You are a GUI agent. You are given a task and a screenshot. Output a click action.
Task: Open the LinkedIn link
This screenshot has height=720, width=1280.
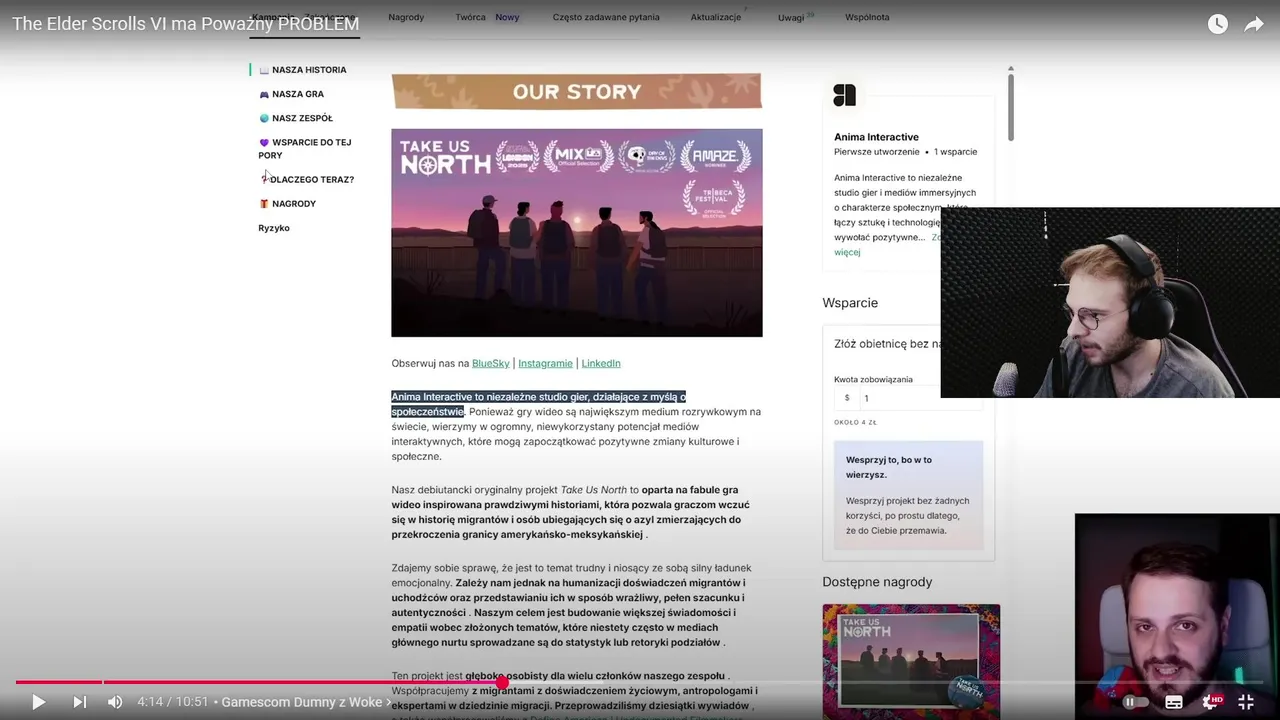(601, 363)
